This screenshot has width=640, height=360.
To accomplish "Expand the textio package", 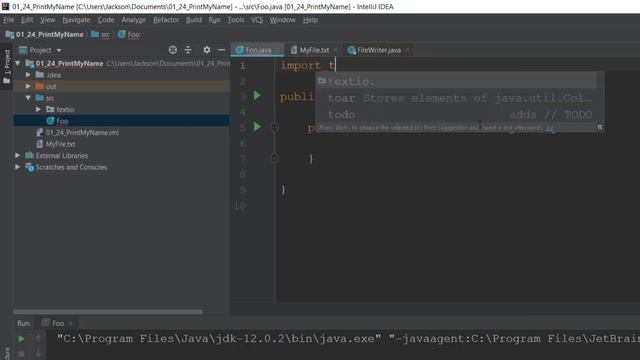I will point(38,109).
